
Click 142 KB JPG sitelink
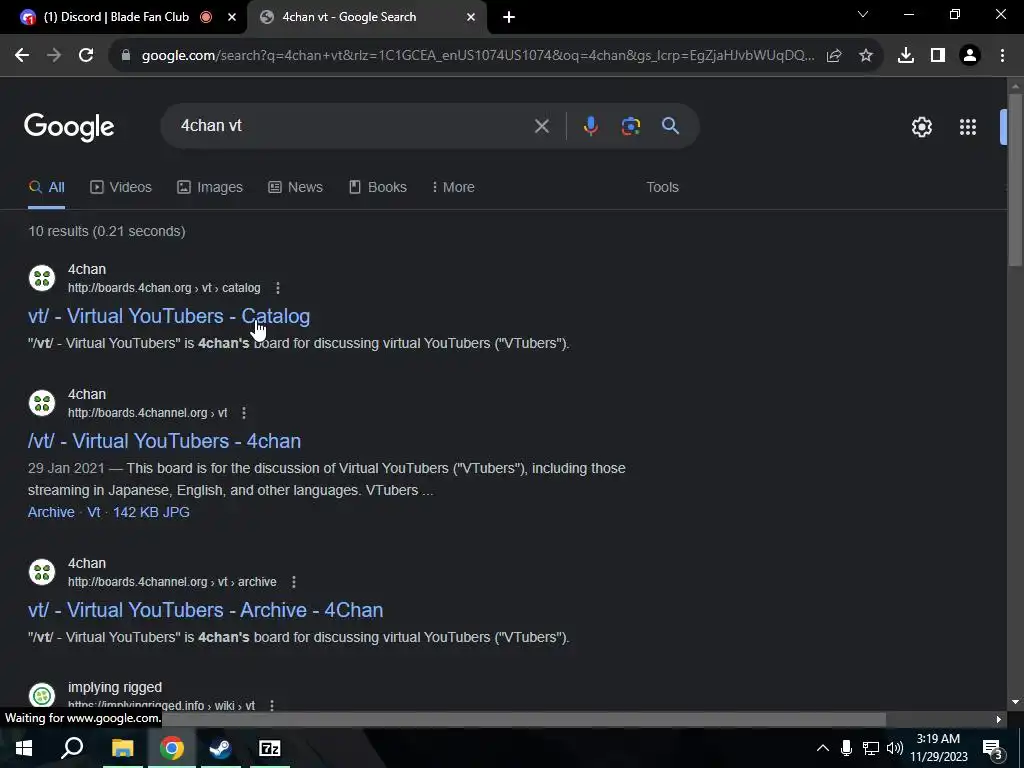click(x=152, y=513)
